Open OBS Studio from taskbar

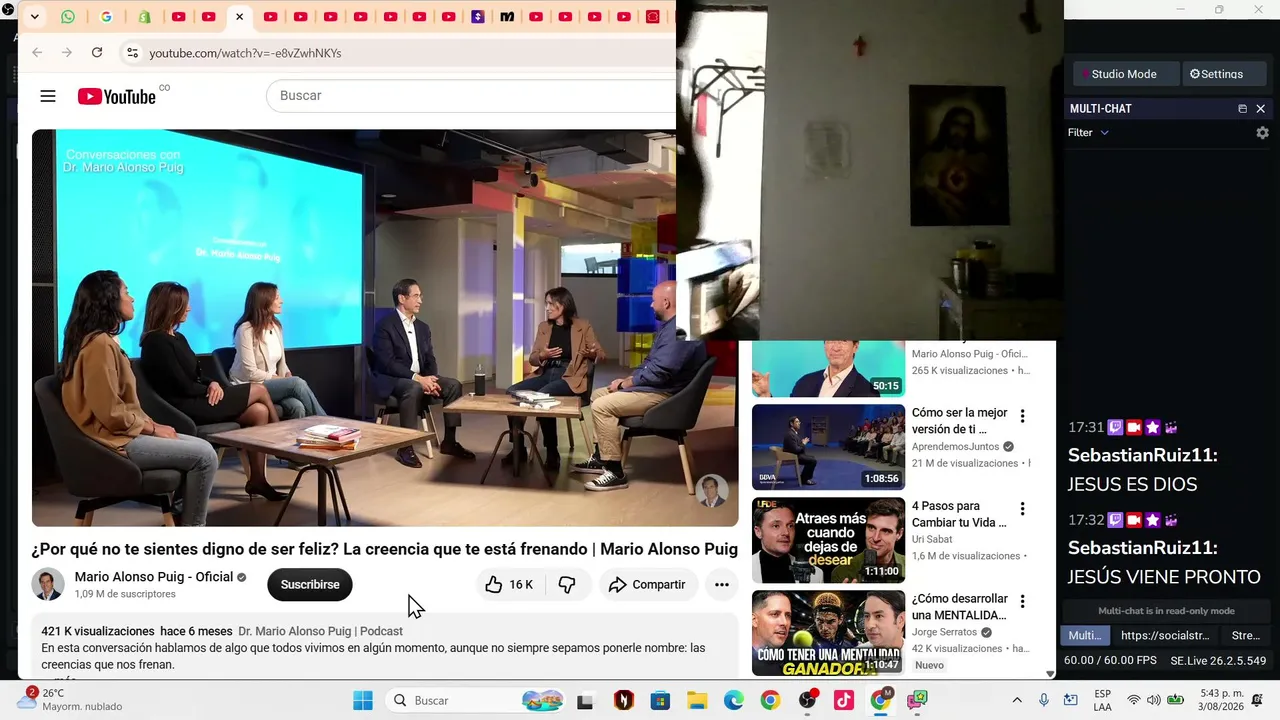click(x=808, y=700)
